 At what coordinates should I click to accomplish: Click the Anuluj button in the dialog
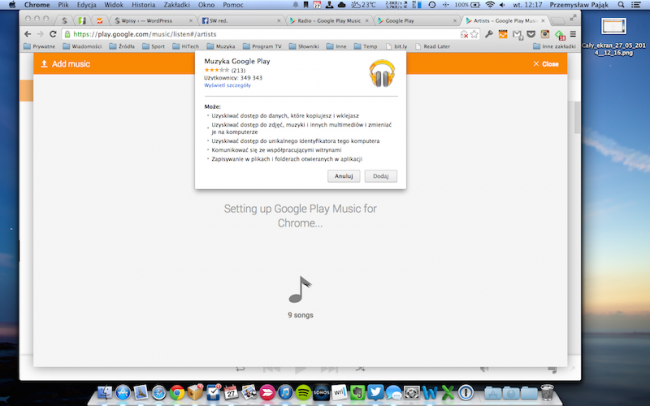tap(344, 176)
